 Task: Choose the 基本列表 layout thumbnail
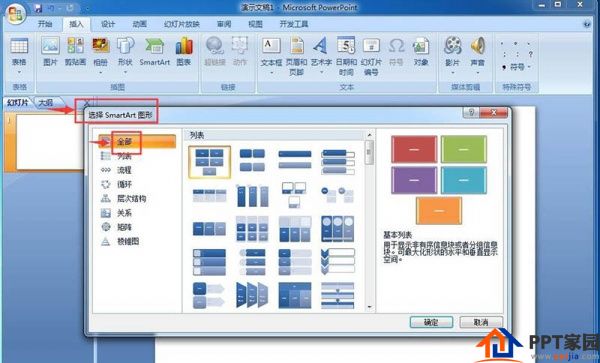point(209,162)
